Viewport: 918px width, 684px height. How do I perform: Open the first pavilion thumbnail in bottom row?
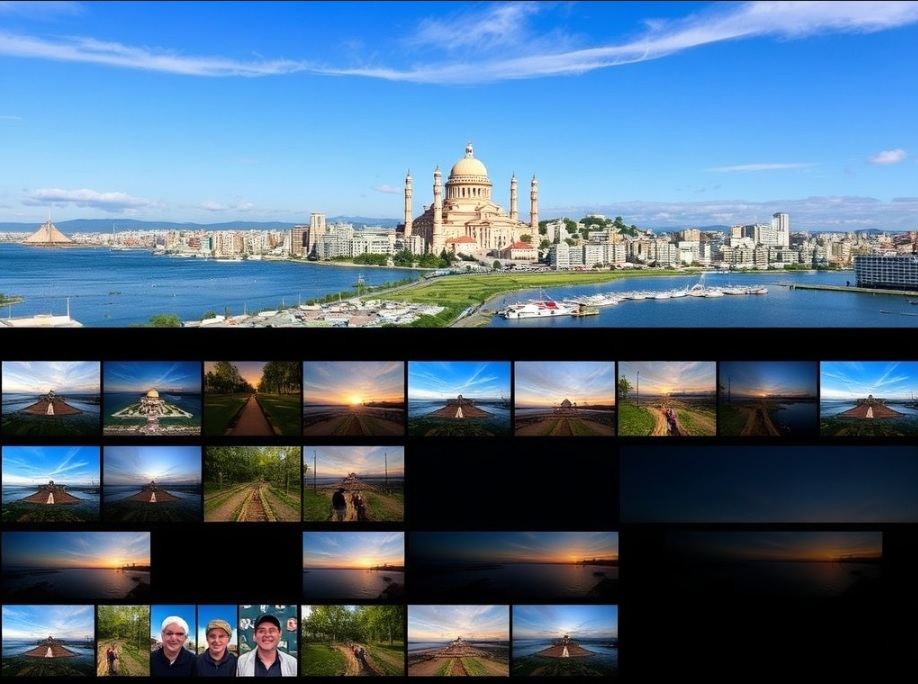(48, 640)
